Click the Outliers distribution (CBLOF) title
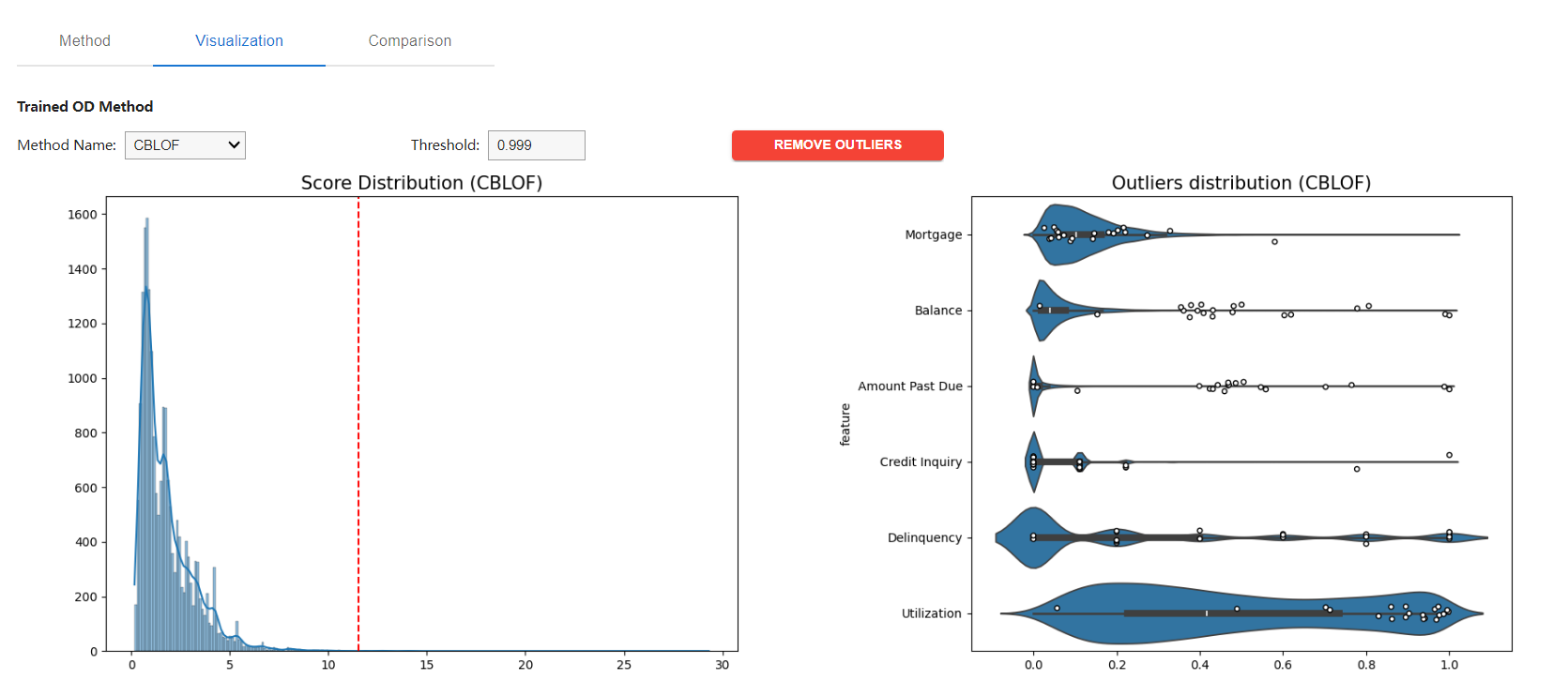 [x=1241, y=183]
